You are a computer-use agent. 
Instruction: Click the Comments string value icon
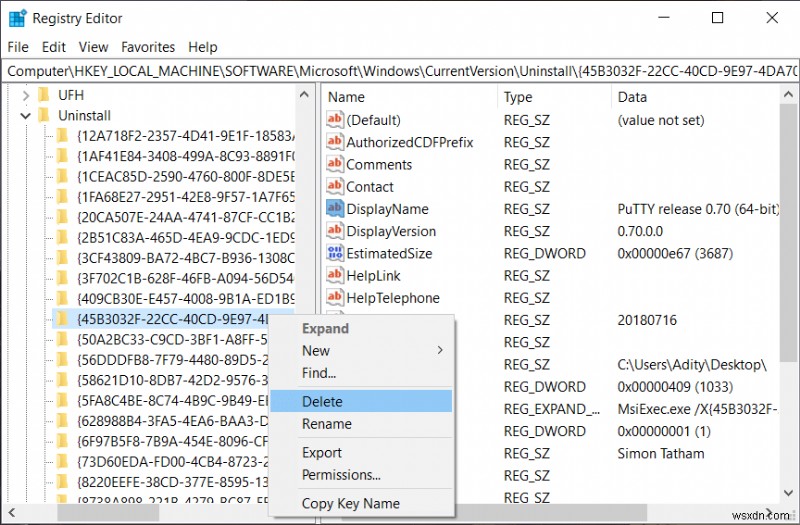point(335,164)
